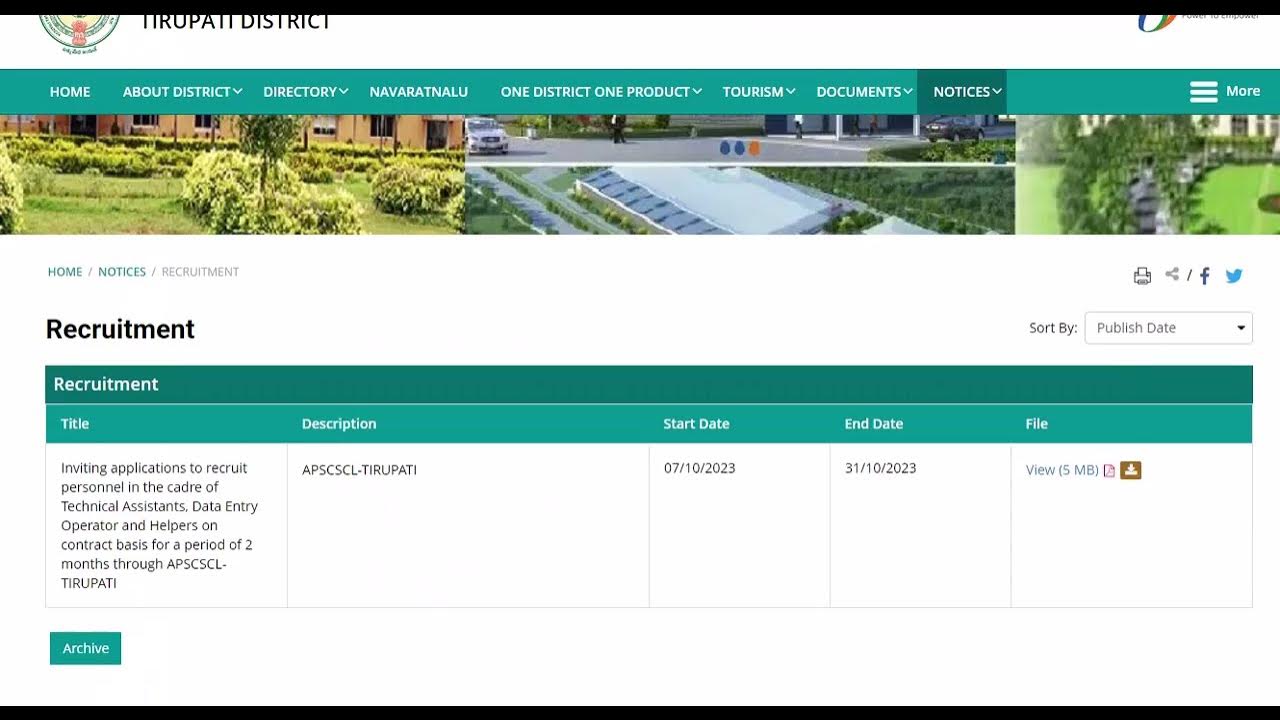Screen dimensions: 1280x720
Task: Click HOME breadcrumb link
Action: click(65, 272)
